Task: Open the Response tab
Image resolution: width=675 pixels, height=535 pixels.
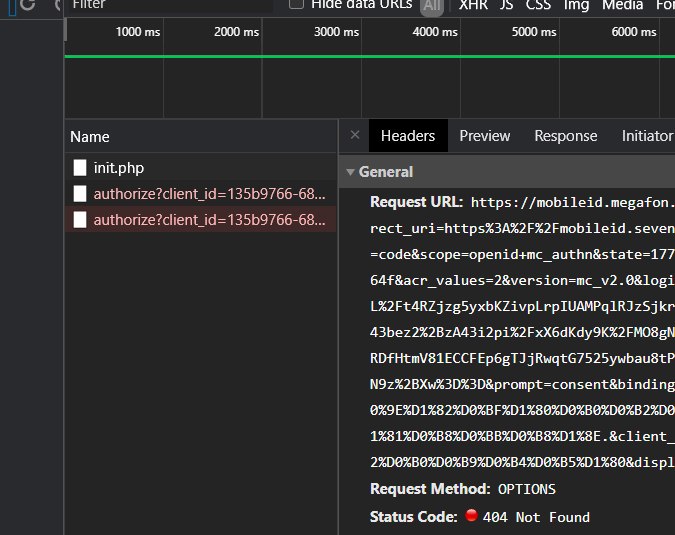Action: pos(565,136)
